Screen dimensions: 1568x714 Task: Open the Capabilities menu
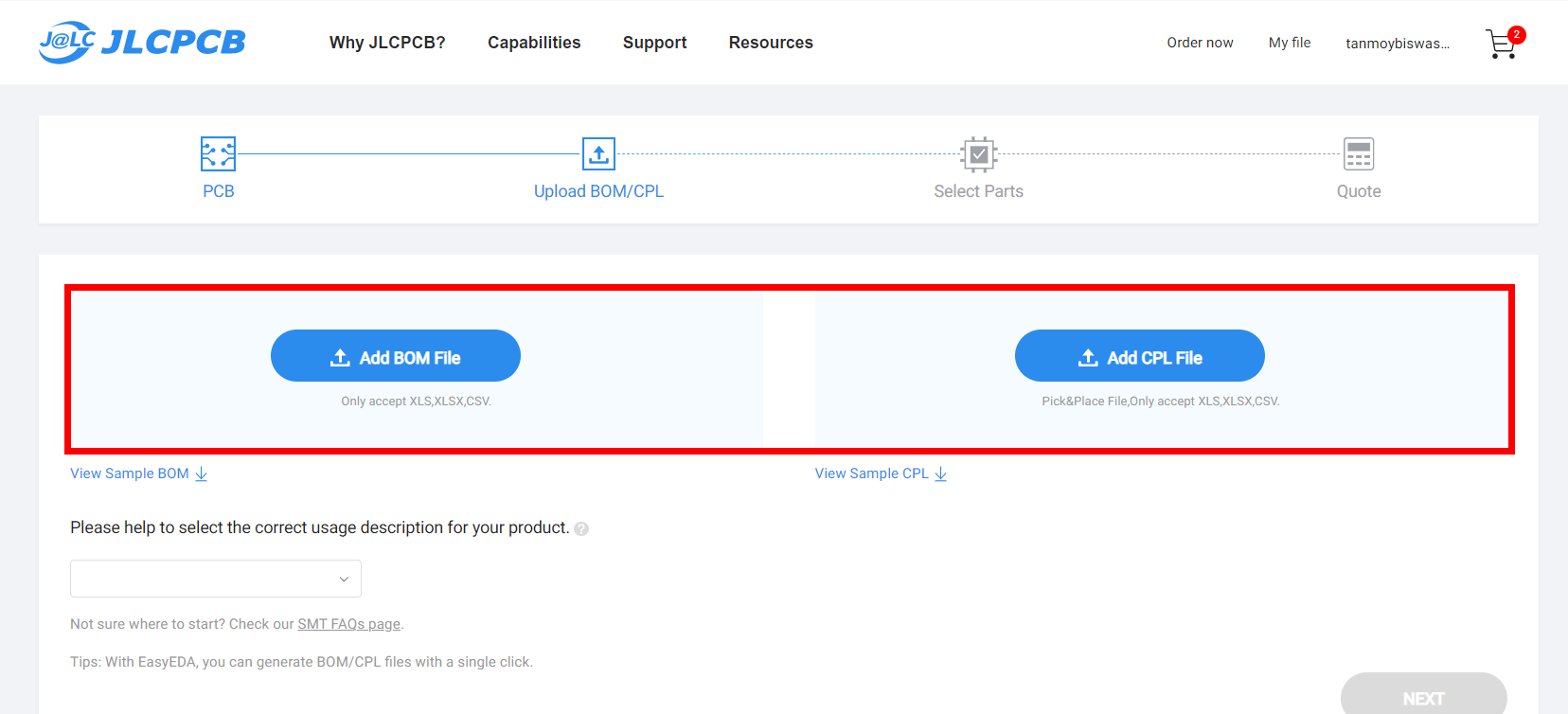coord(534,43)
